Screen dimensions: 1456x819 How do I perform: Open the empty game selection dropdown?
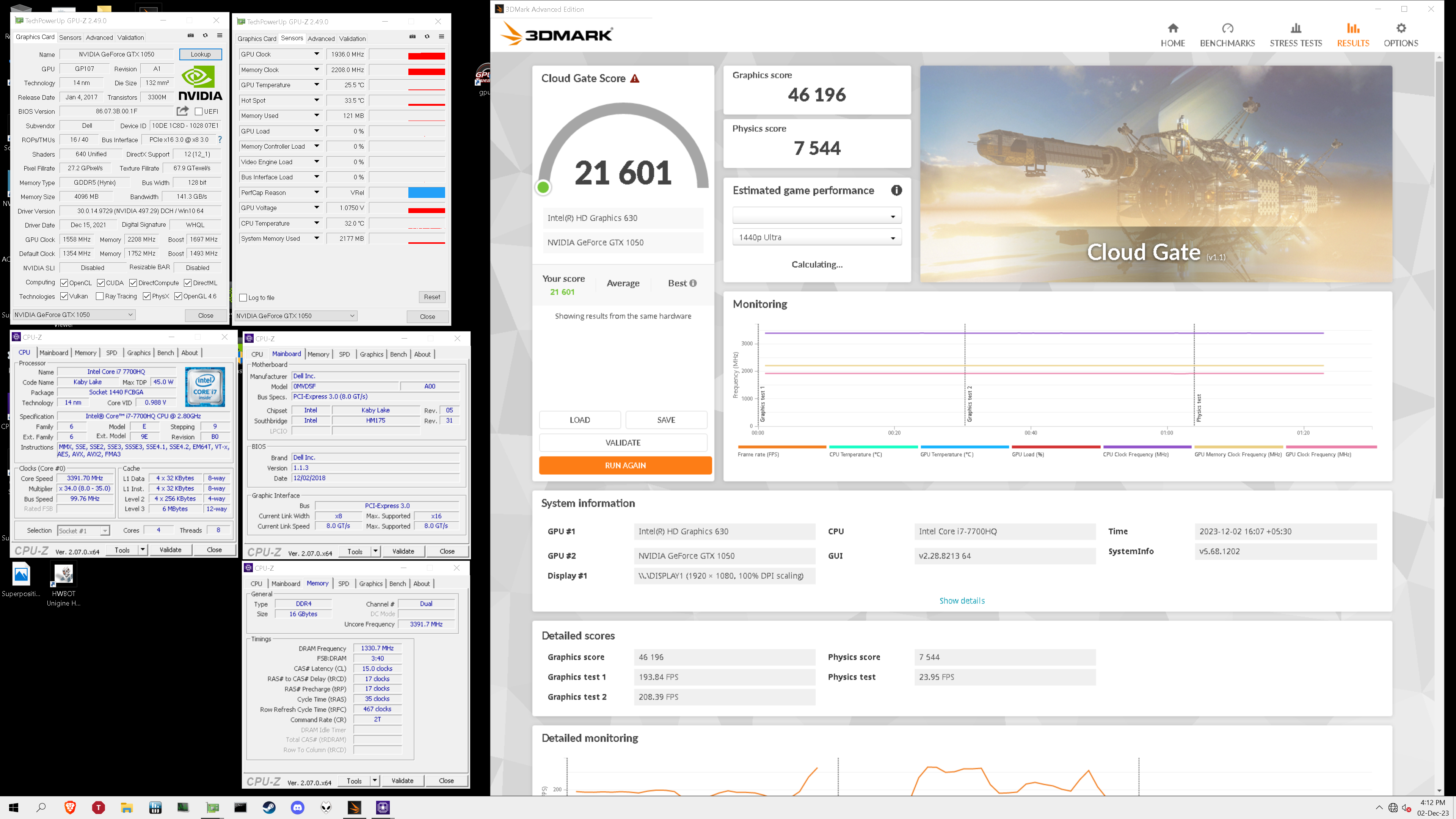817,216
